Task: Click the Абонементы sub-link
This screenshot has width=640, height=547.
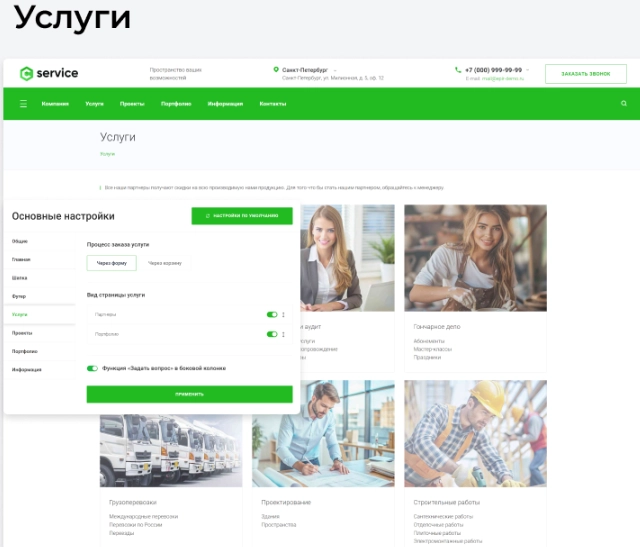Action: (x=429, y=341)
